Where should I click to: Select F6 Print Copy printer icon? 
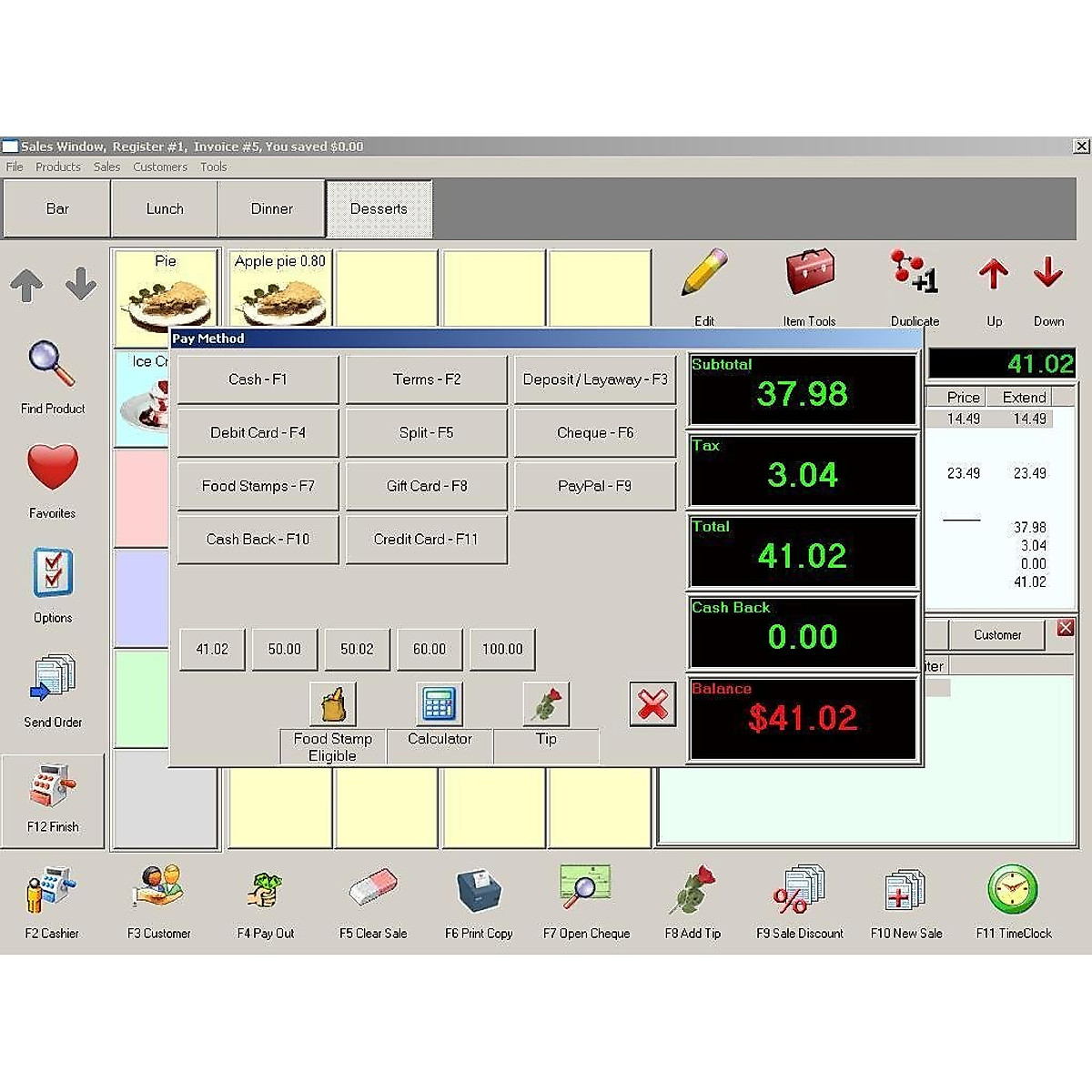point(479,890)
